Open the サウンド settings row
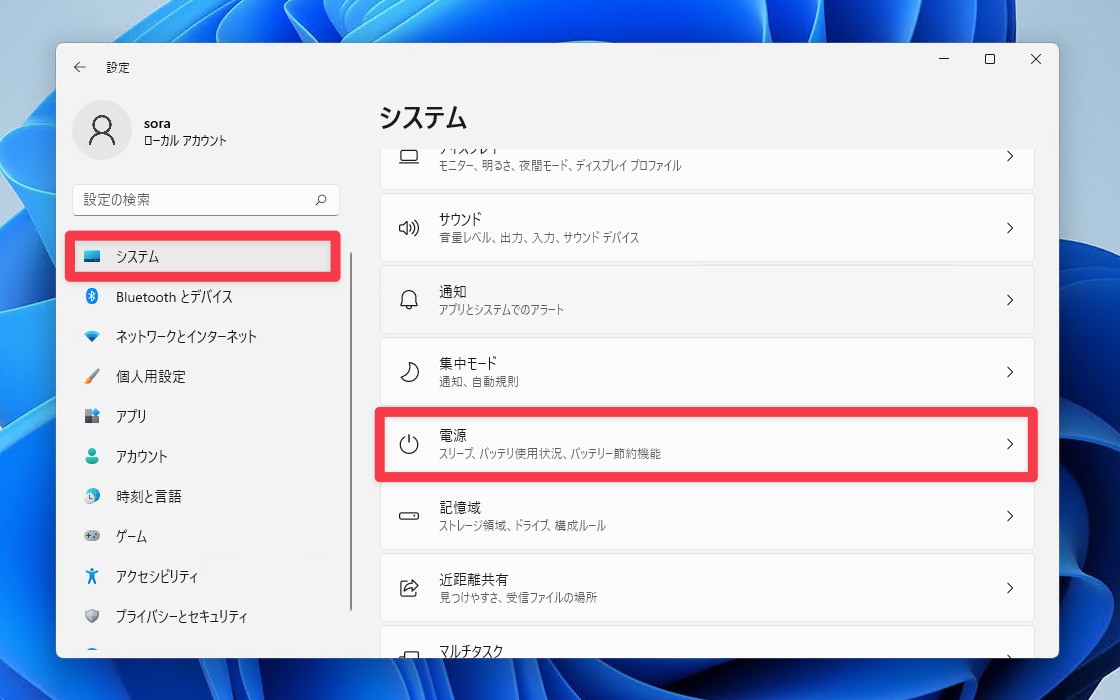Screen dimensions: 1120x700 pyautogui.click(x=707, y=228)
